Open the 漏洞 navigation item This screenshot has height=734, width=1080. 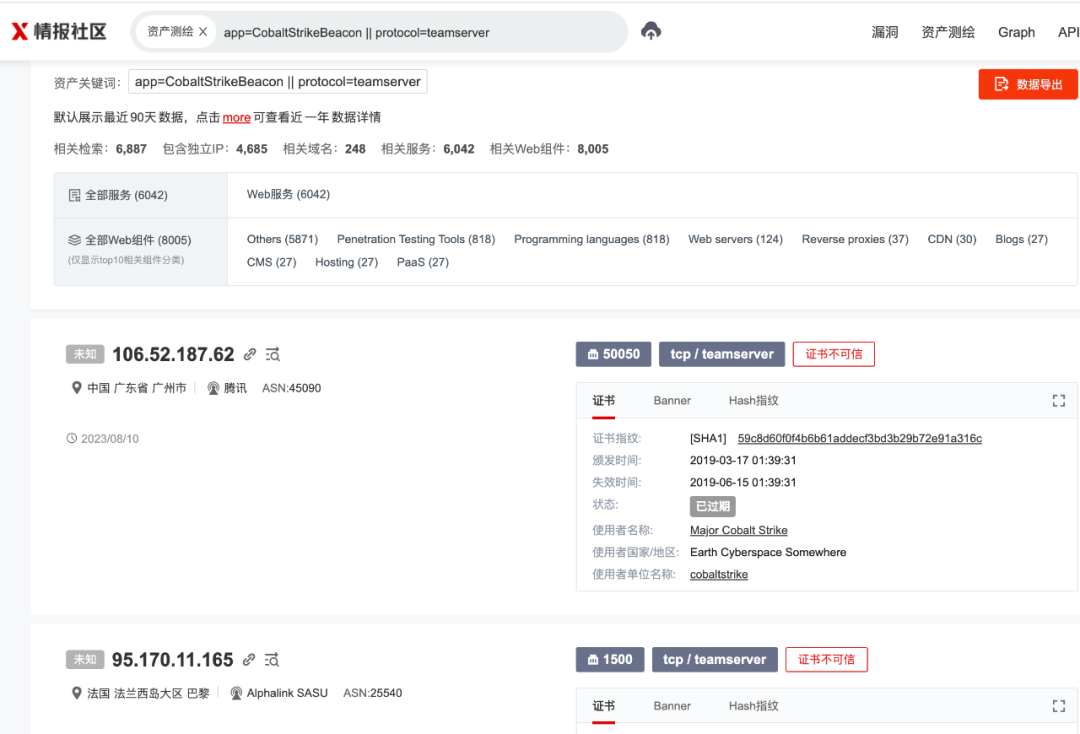(x=884, y=32)
